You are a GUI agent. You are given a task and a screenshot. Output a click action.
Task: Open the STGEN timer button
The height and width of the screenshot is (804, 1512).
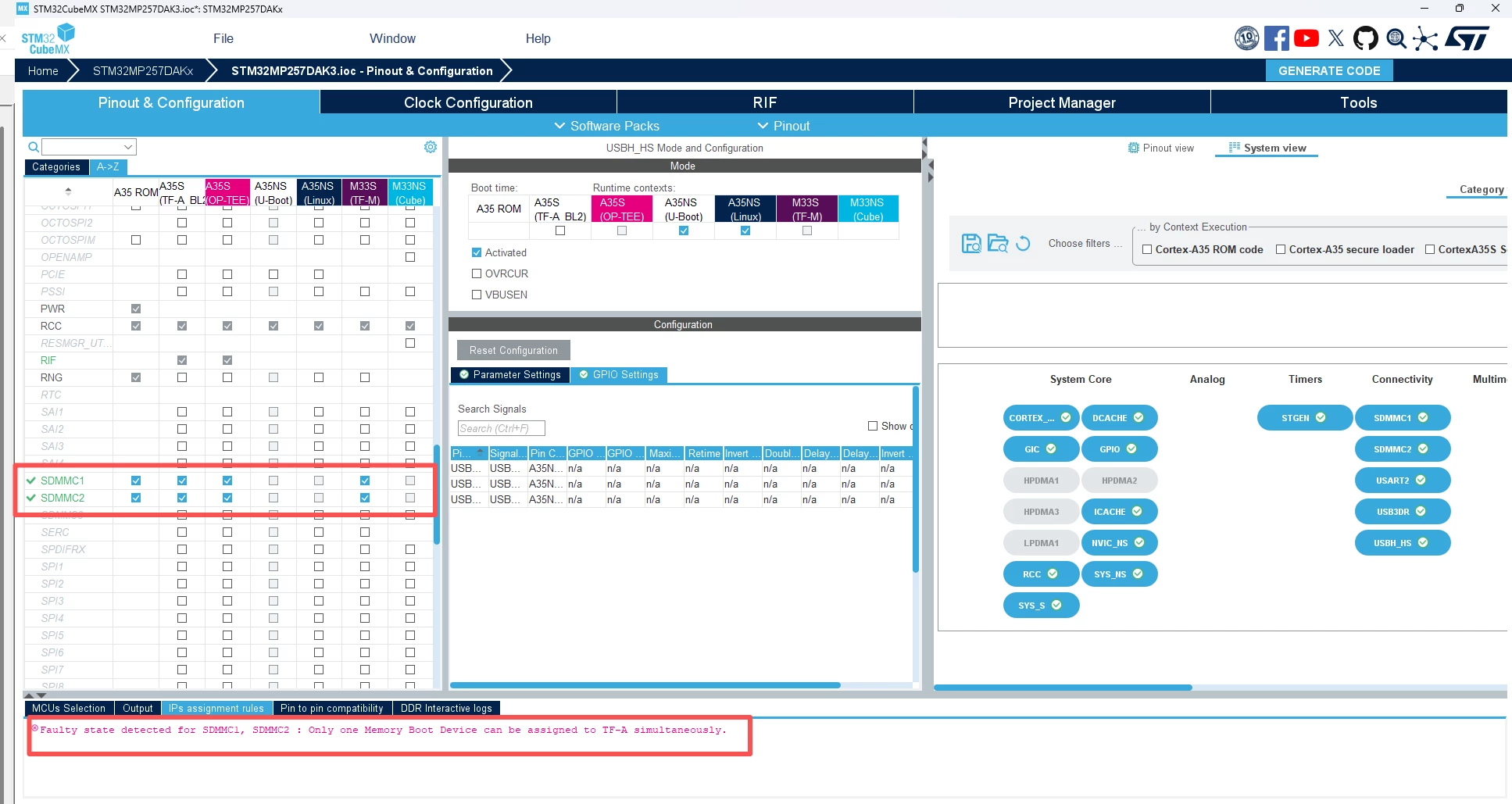tap(1304, 418)
